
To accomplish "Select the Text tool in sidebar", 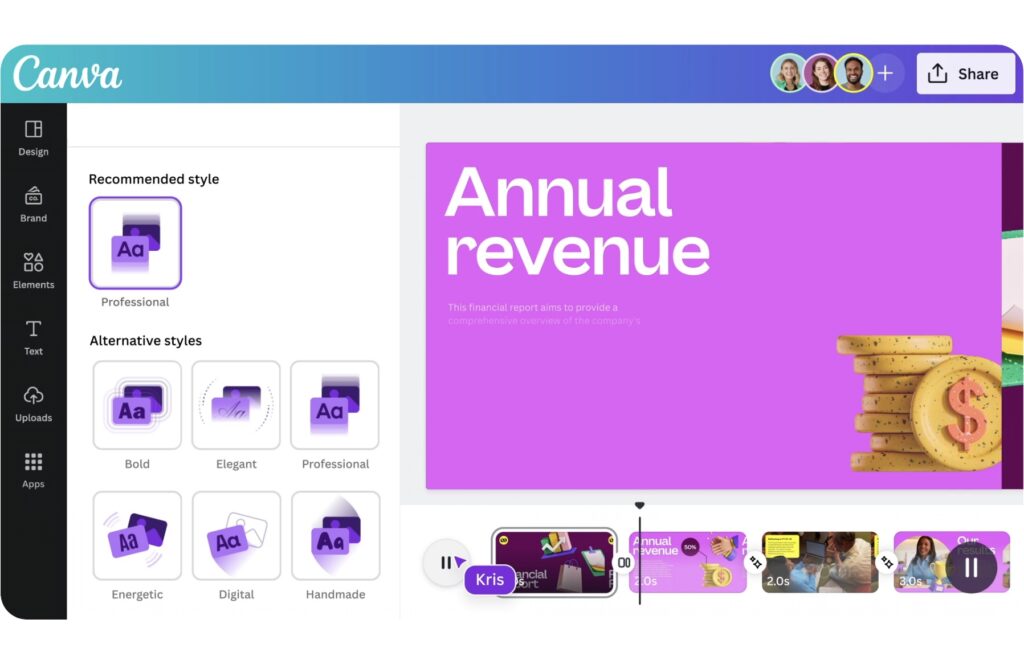I will 33,338.
